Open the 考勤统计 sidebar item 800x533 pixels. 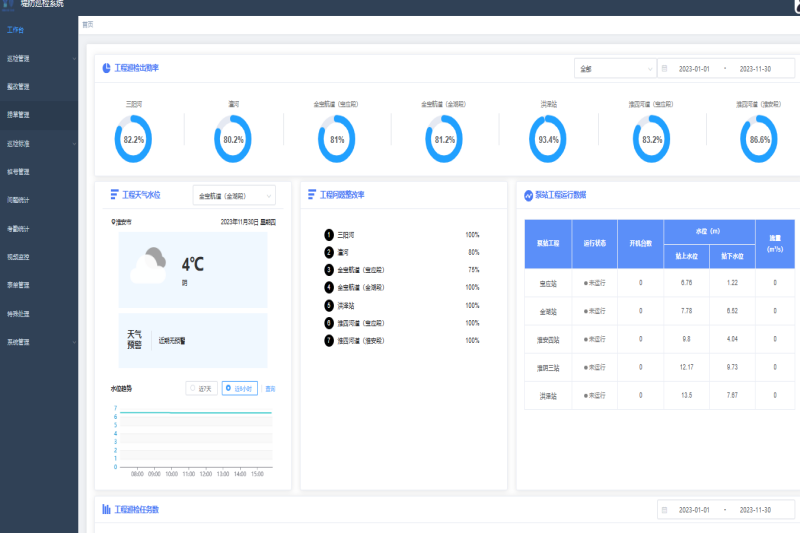pos(39,229)
